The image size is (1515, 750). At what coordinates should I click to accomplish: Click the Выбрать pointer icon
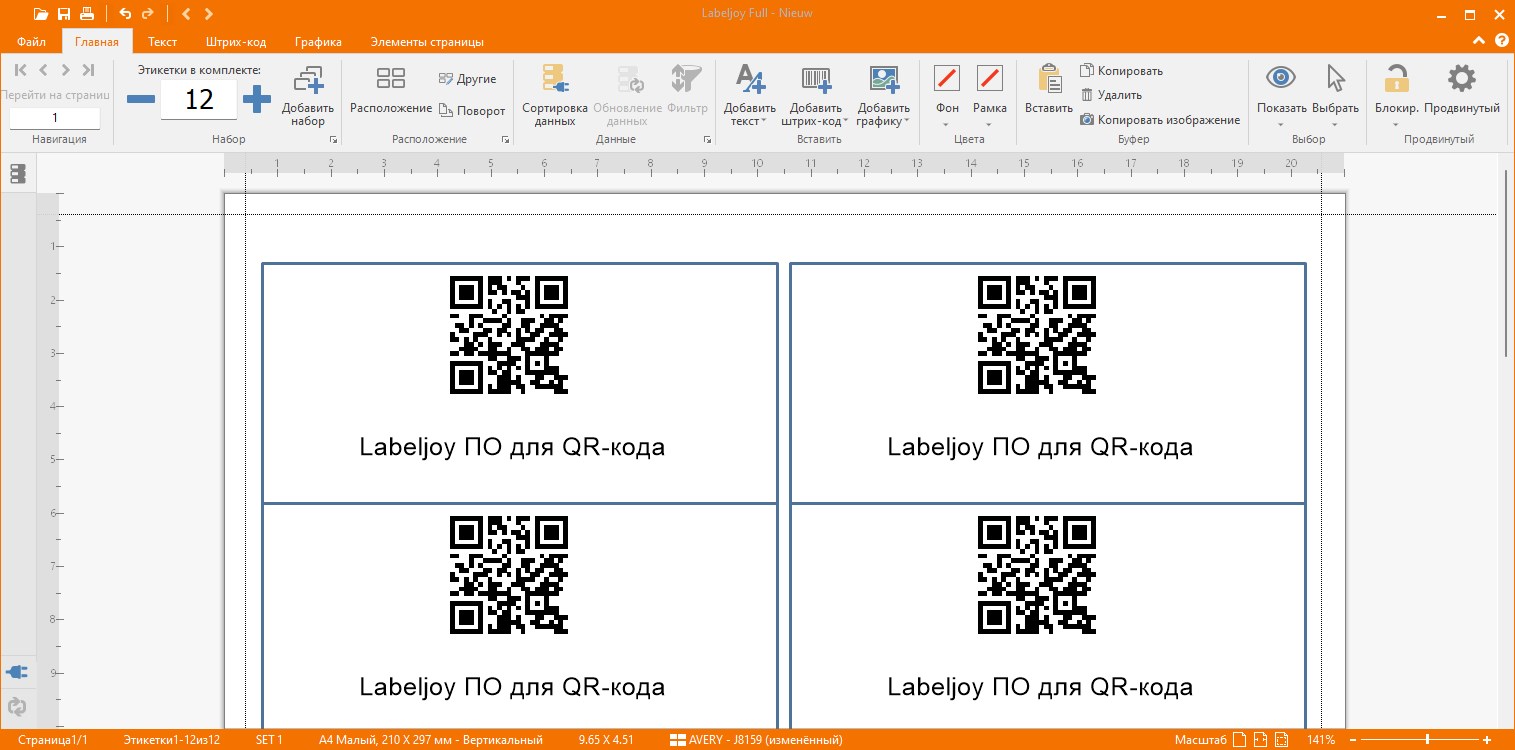pyautogui.click(x=1336, y=78)
